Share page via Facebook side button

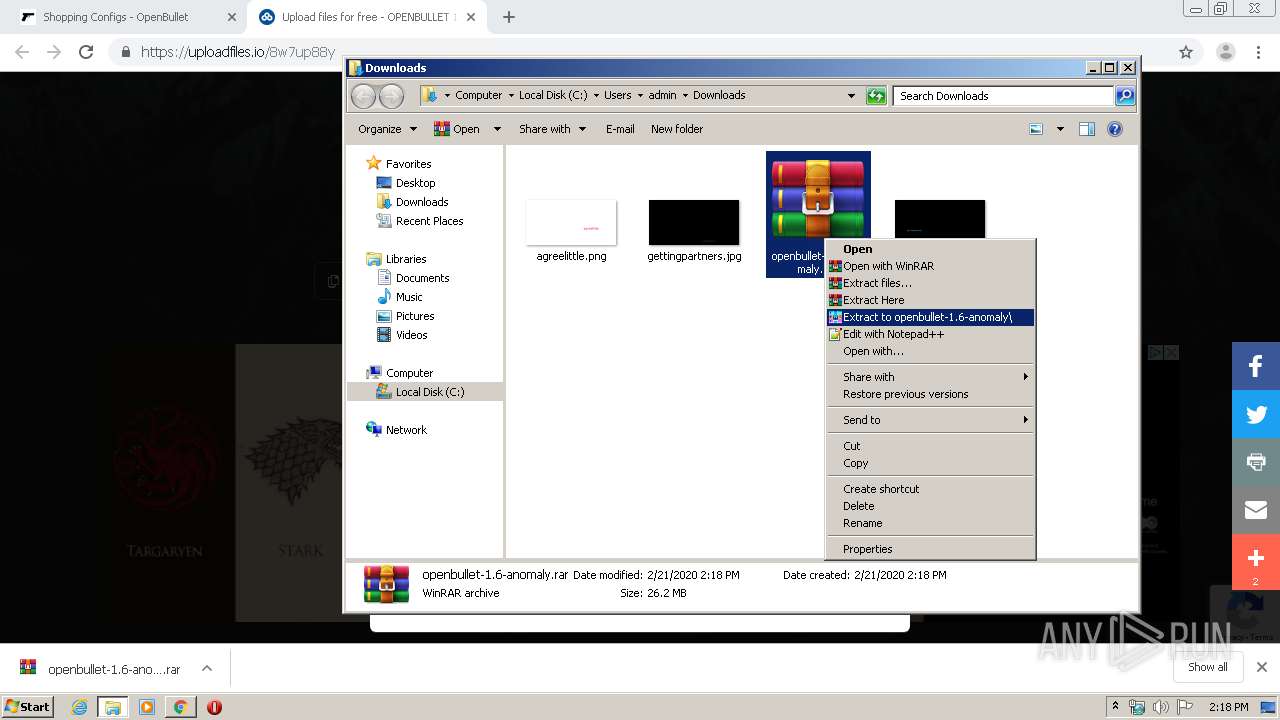click(x=1256, y=366)
